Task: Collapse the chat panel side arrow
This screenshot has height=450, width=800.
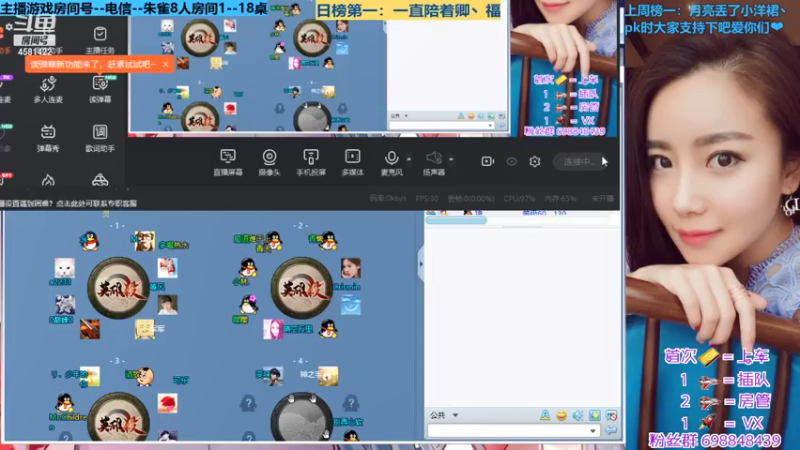Action: tap(421, 264)
